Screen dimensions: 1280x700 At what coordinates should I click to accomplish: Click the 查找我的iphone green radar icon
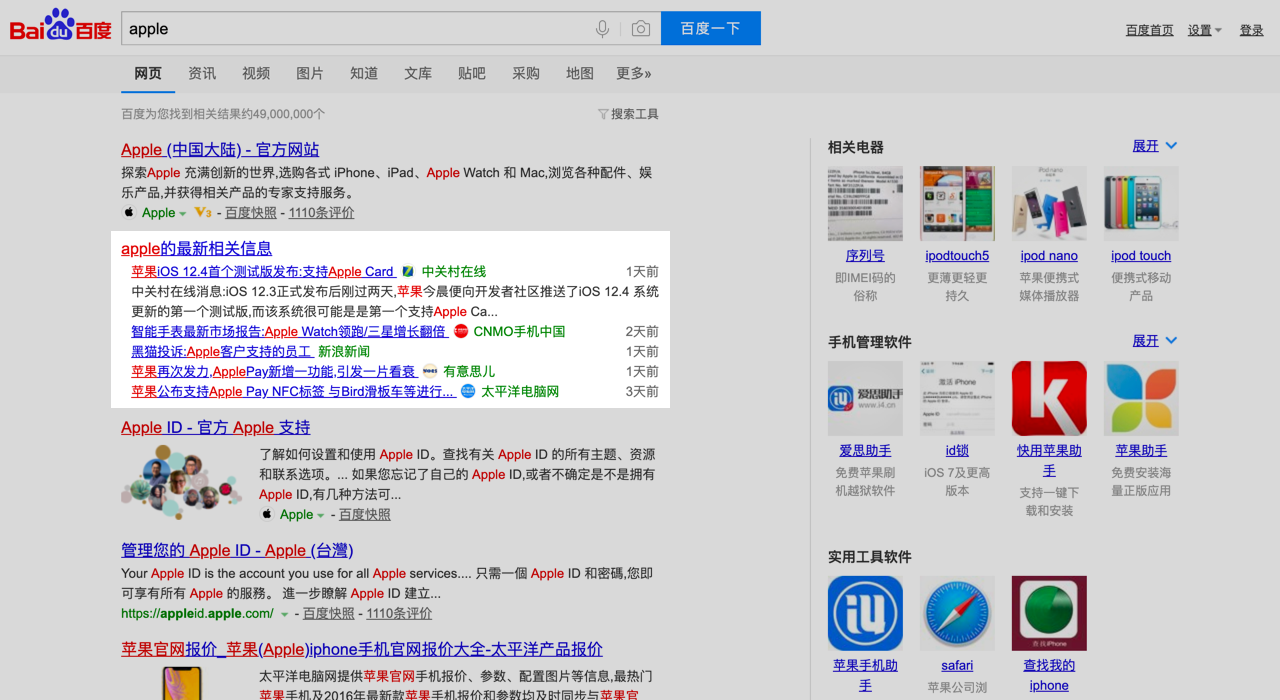1049,613
